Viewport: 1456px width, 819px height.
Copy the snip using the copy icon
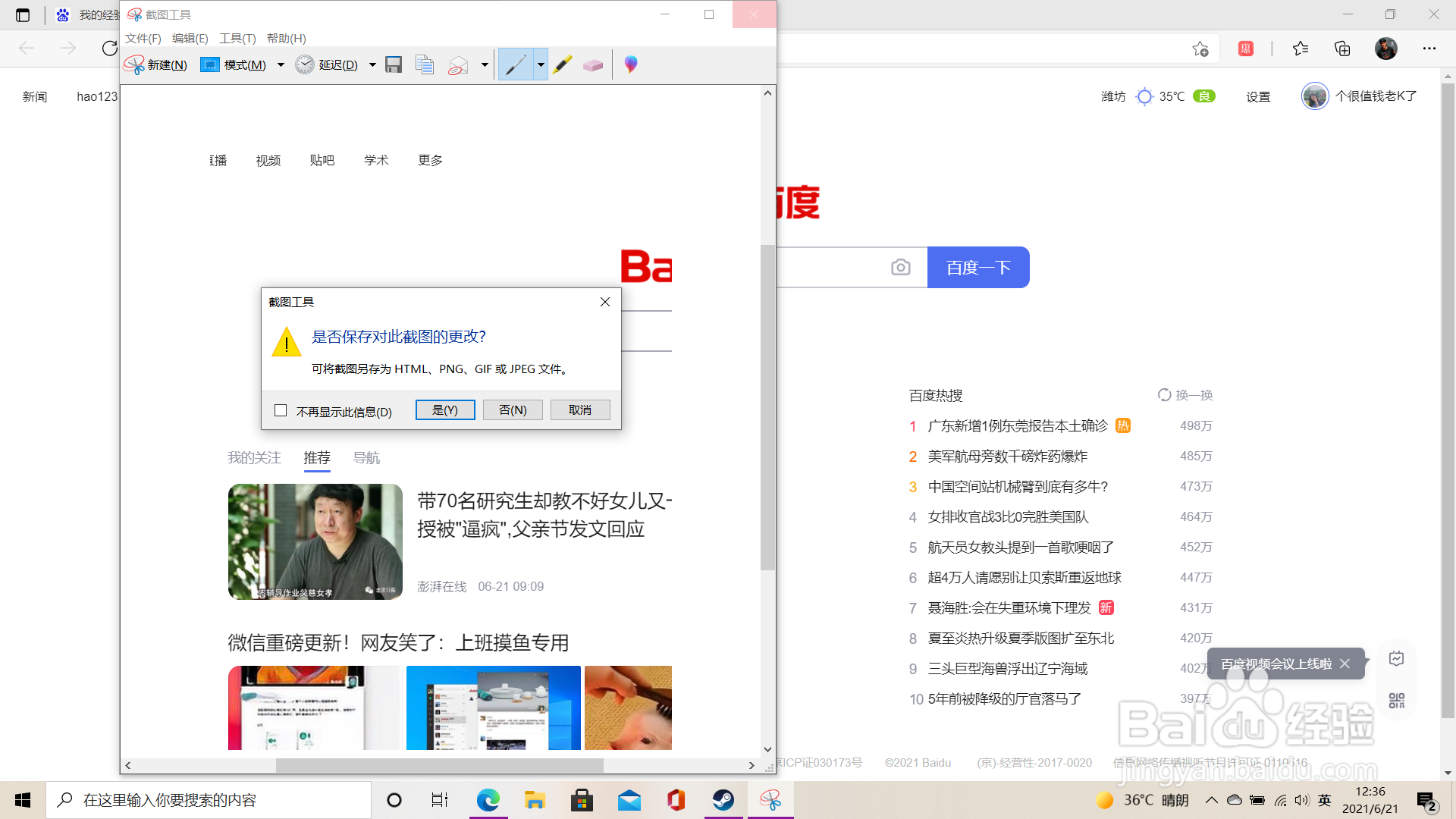(x=425, y=64)
